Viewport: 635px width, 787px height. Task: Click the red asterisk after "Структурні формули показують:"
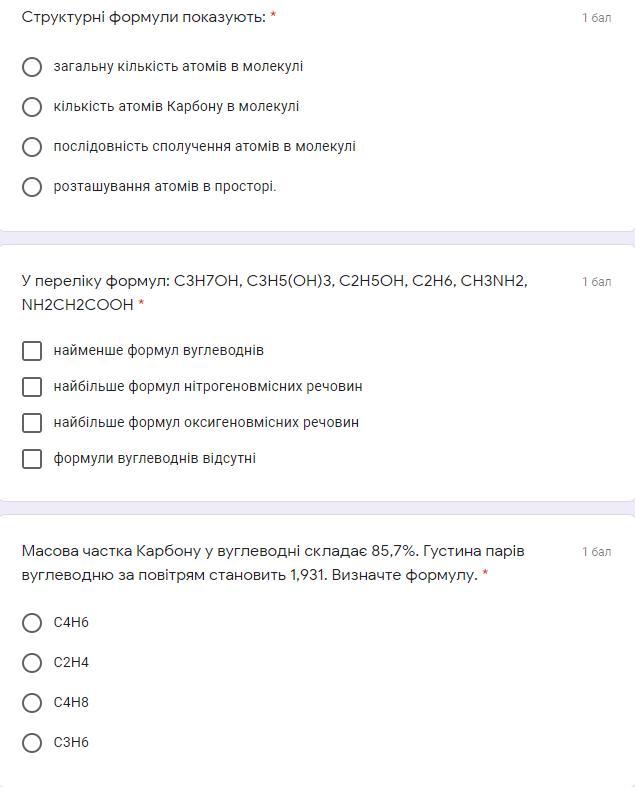pos(273,17)
